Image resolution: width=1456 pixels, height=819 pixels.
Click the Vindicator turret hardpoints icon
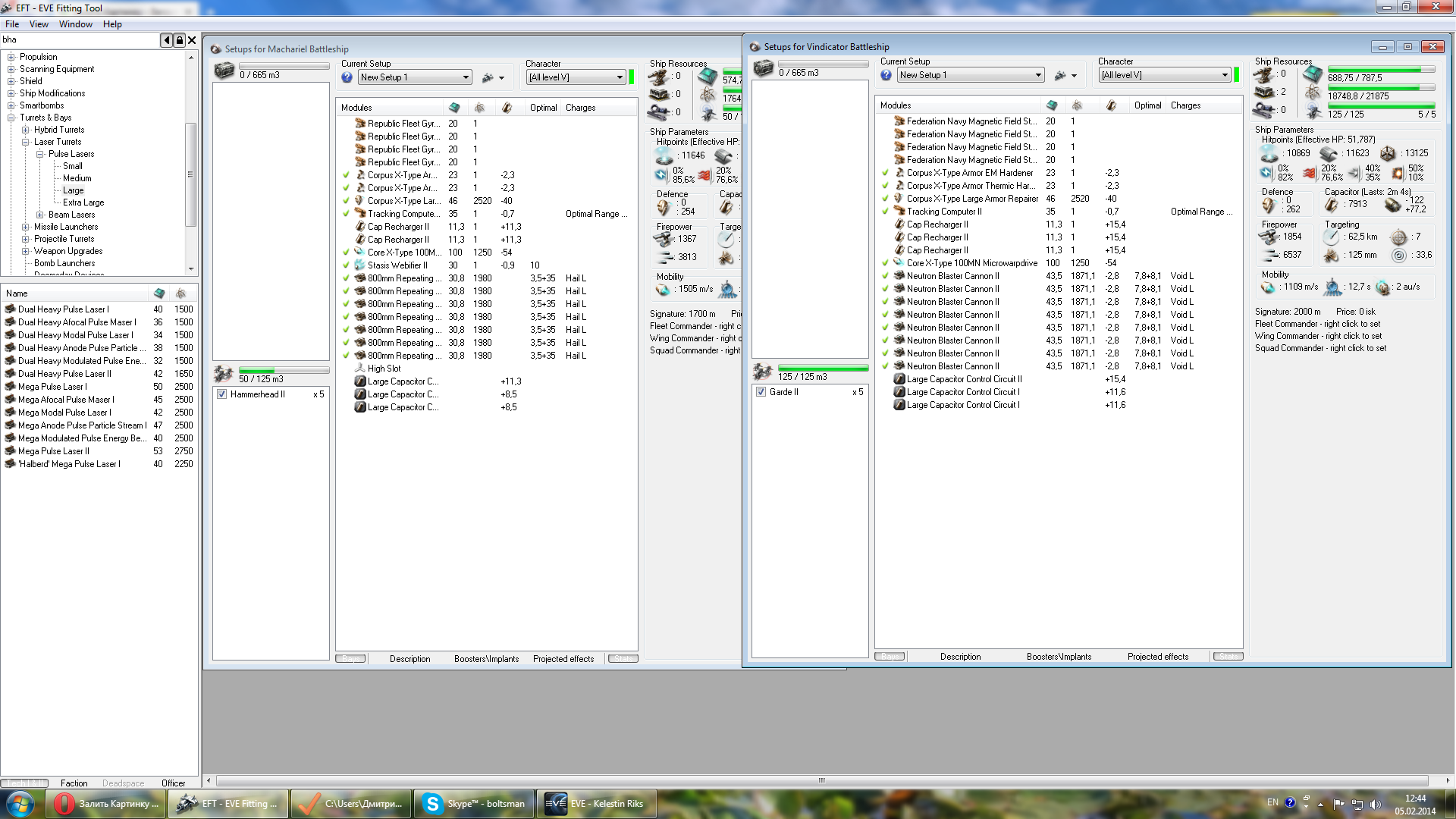tap(1263, 74)
